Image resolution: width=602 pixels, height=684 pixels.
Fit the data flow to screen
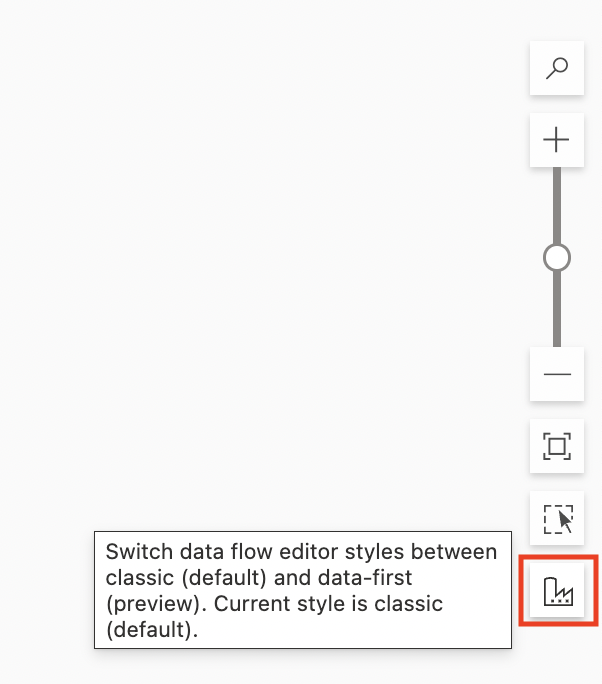(557, 446)
